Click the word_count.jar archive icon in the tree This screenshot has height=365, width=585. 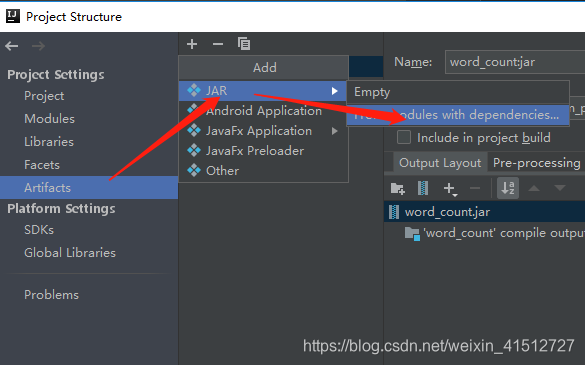coord(394,212)
